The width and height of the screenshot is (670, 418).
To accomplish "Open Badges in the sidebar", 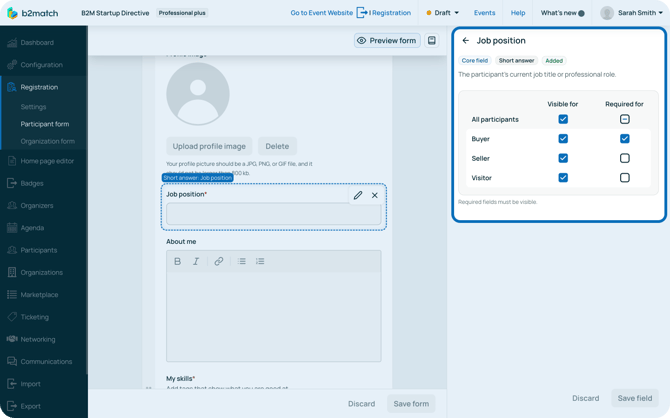I will (x=32, y=183).
